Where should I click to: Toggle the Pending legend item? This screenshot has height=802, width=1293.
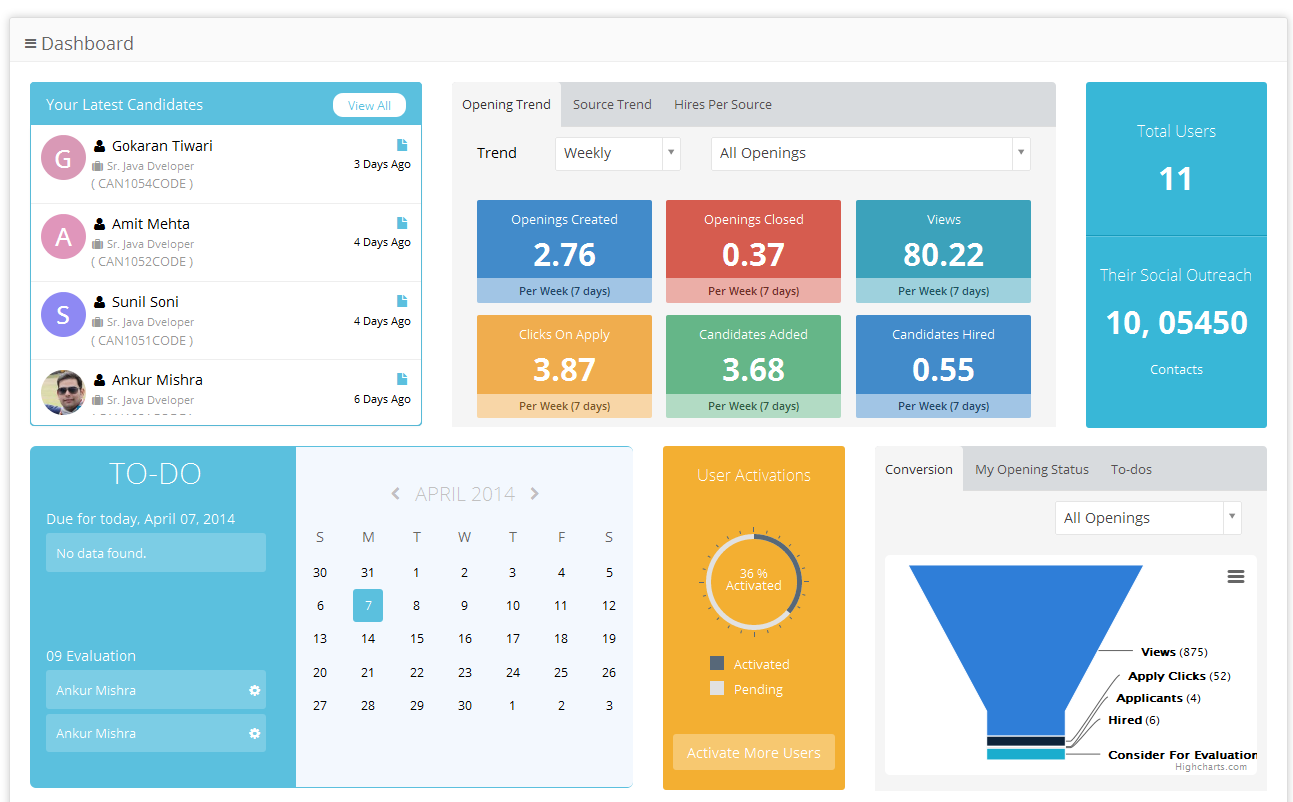746,689
